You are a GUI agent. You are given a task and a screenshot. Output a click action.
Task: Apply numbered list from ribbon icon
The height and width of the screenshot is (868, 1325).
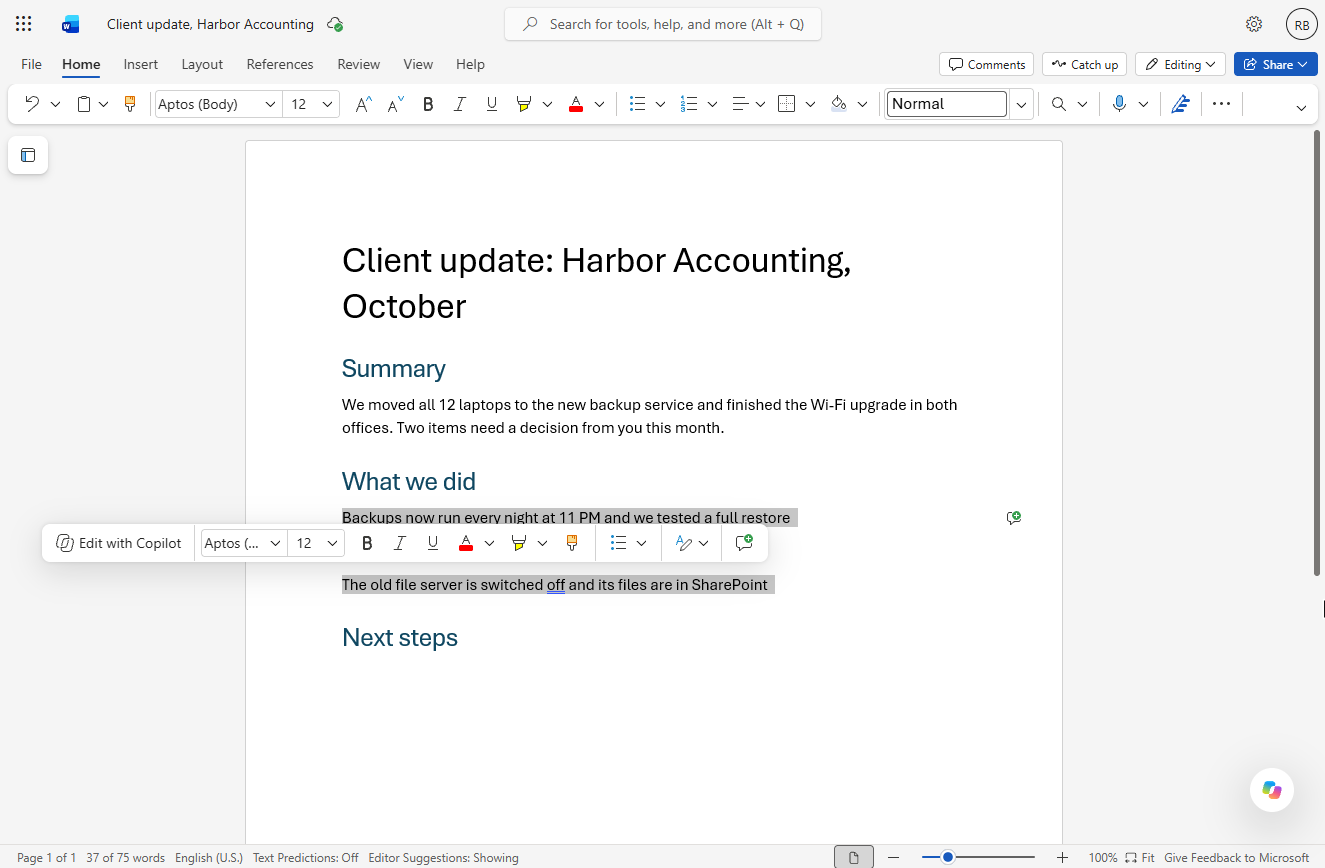coord(689,104)
